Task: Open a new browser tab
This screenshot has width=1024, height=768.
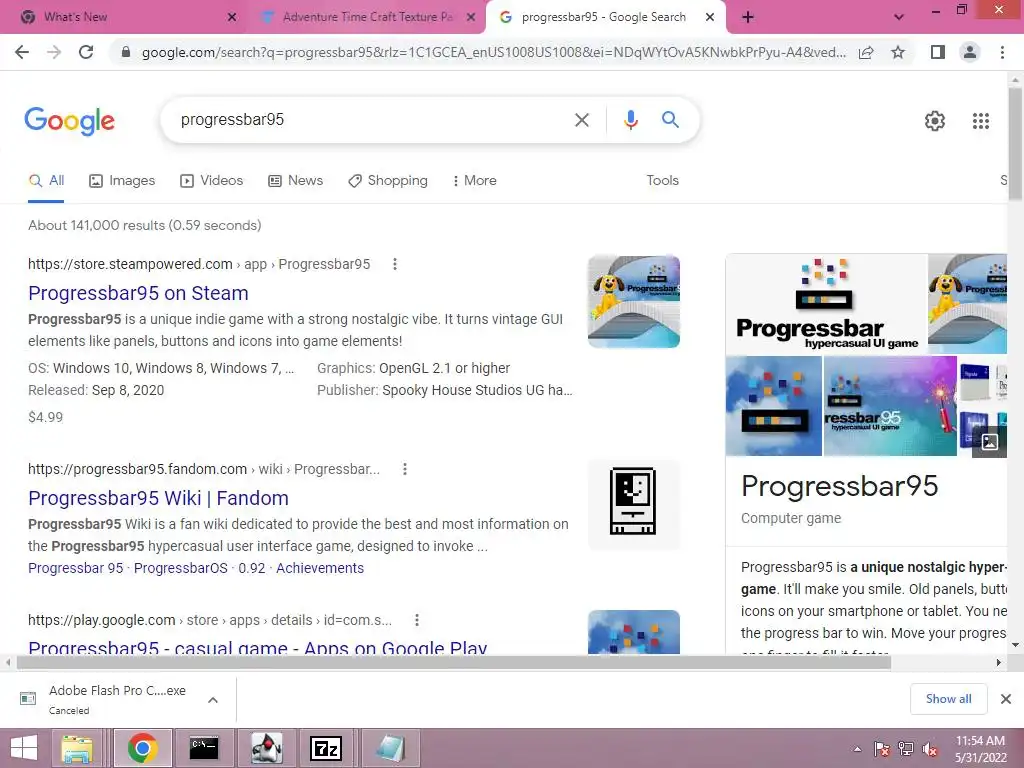Action: [748, 17]
